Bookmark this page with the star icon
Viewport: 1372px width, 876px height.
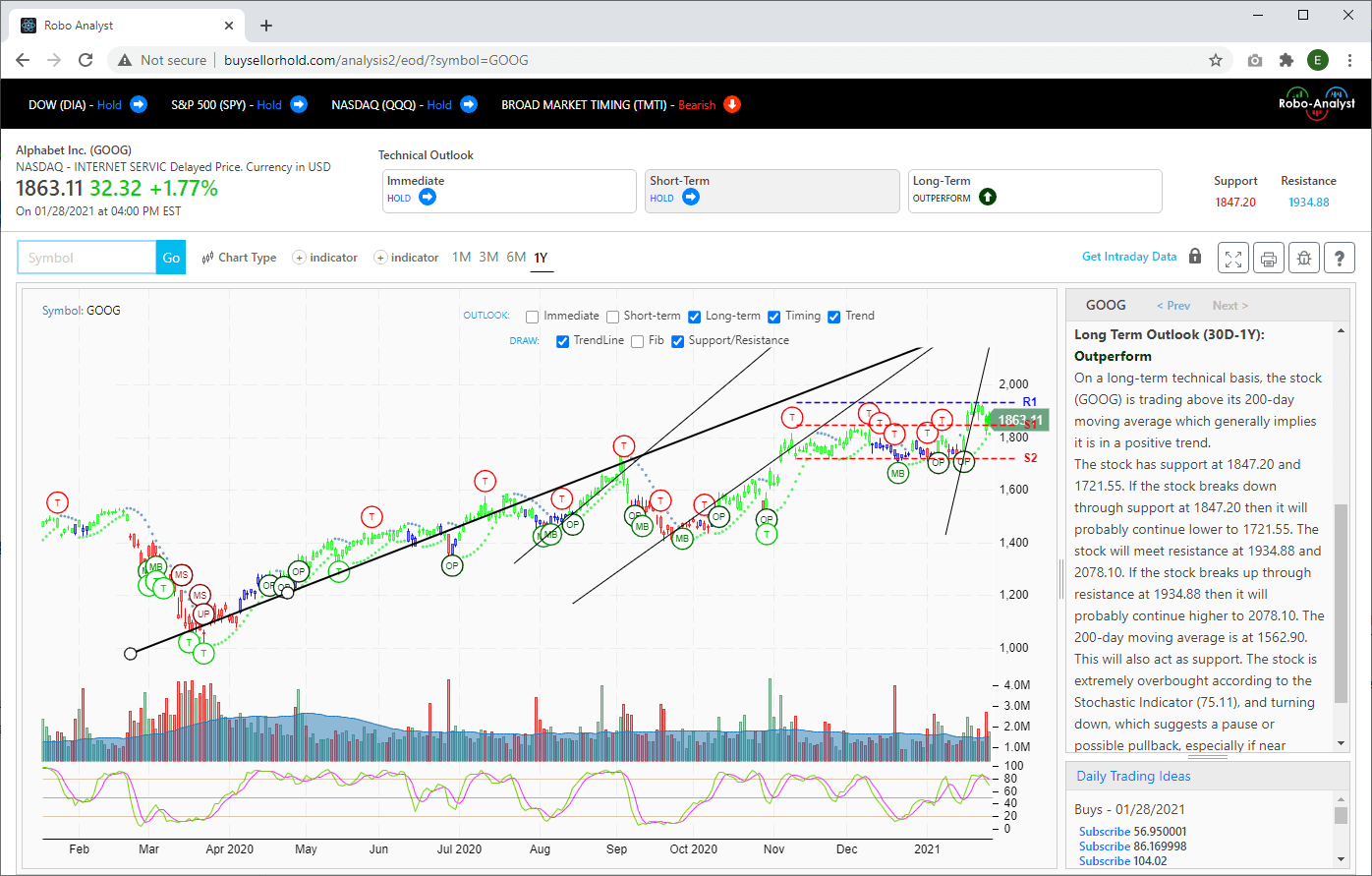(x=1216, y=60)
